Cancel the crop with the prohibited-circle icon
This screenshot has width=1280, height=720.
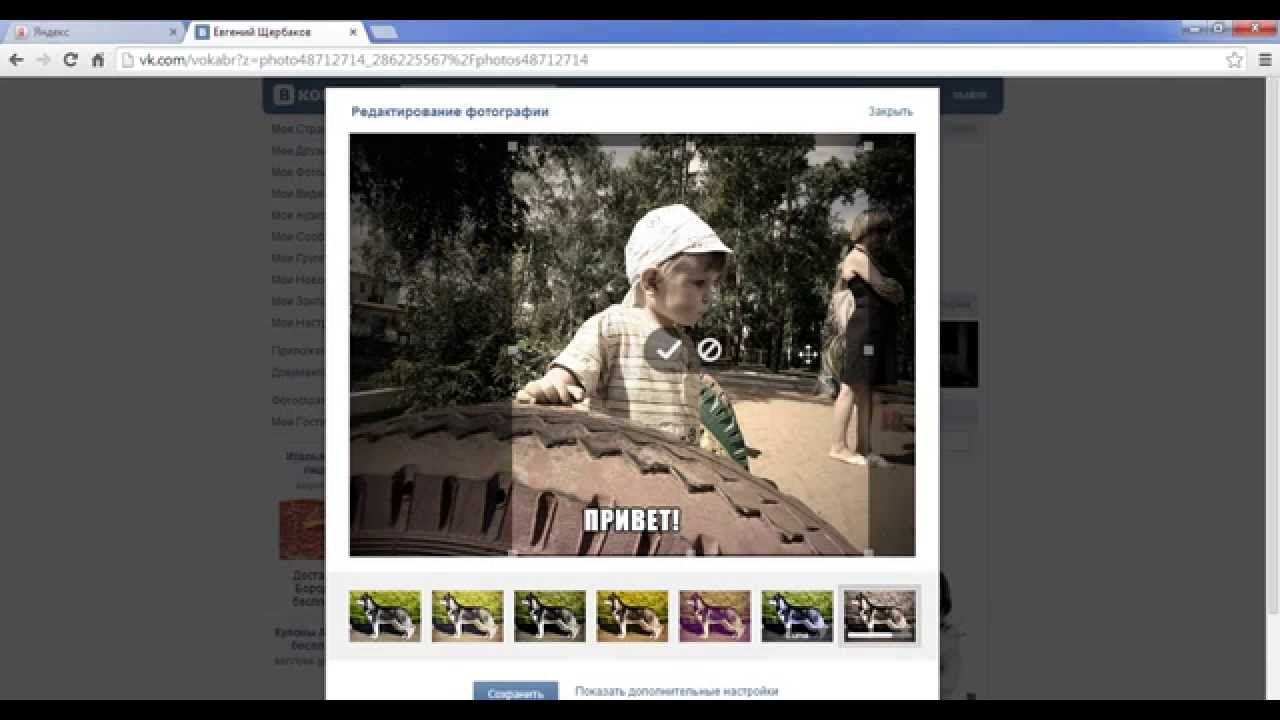tap(709, 349)
